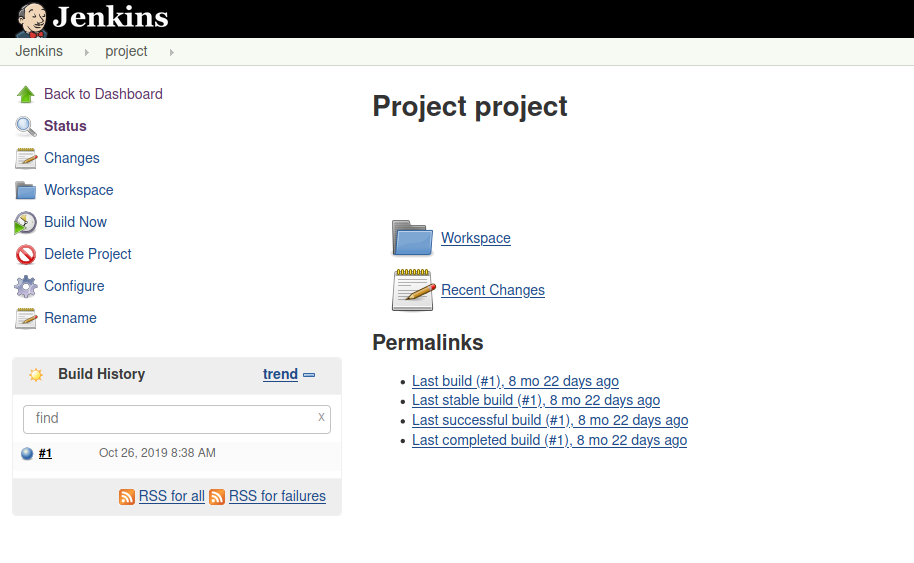Click the Changes notepad icon in sidebar
Image resolution: width=914 pixels, height=563 pixels.
click(x=26, y=158)
